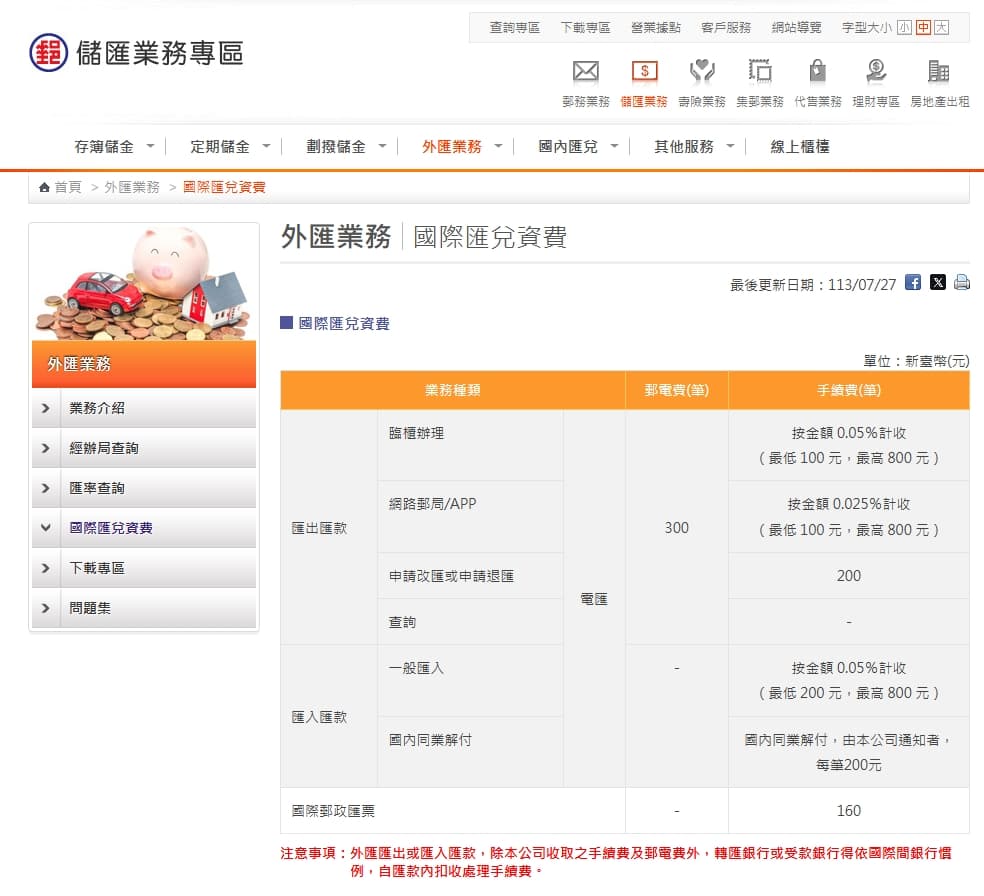Click the 160 handling fee cell
Image resolution: width=984 pixels, height=896 pixels.
click(848, 811)
